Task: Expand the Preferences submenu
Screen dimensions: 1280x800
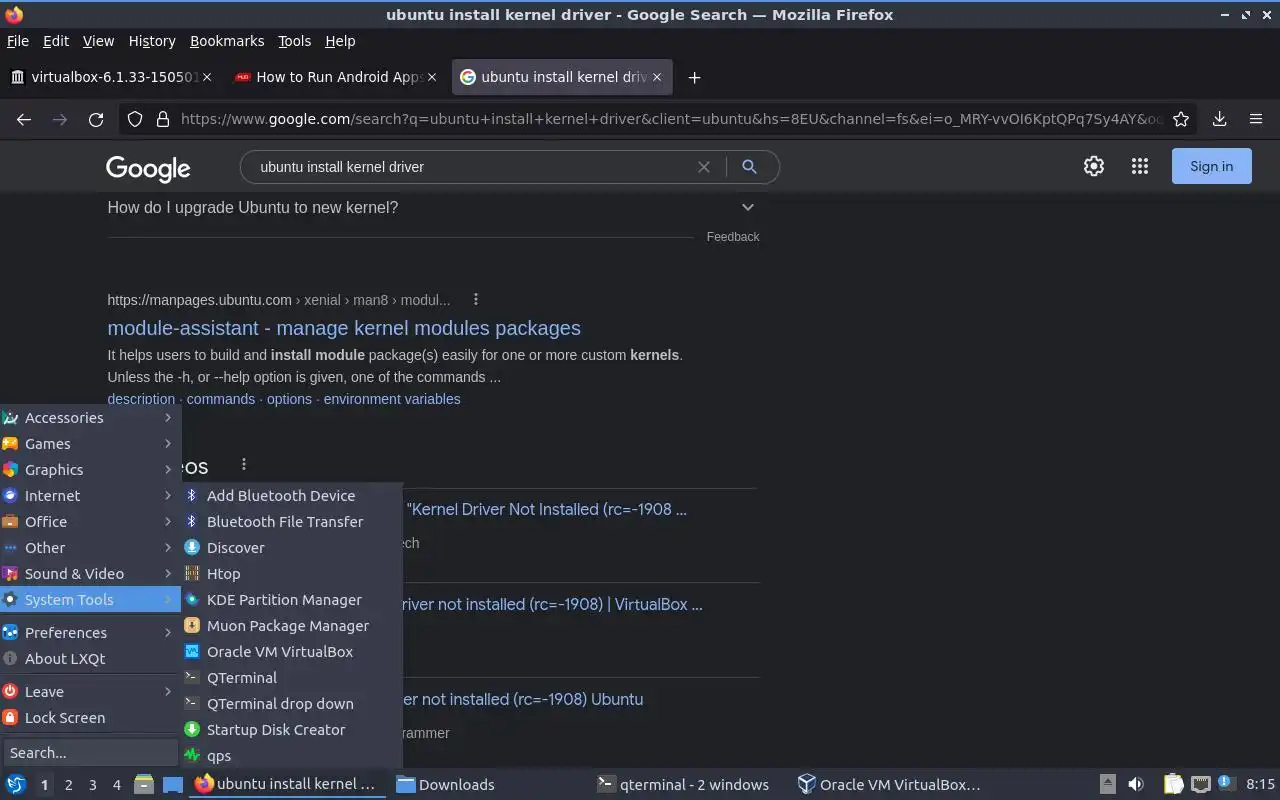Action: (x=90, y=633)
